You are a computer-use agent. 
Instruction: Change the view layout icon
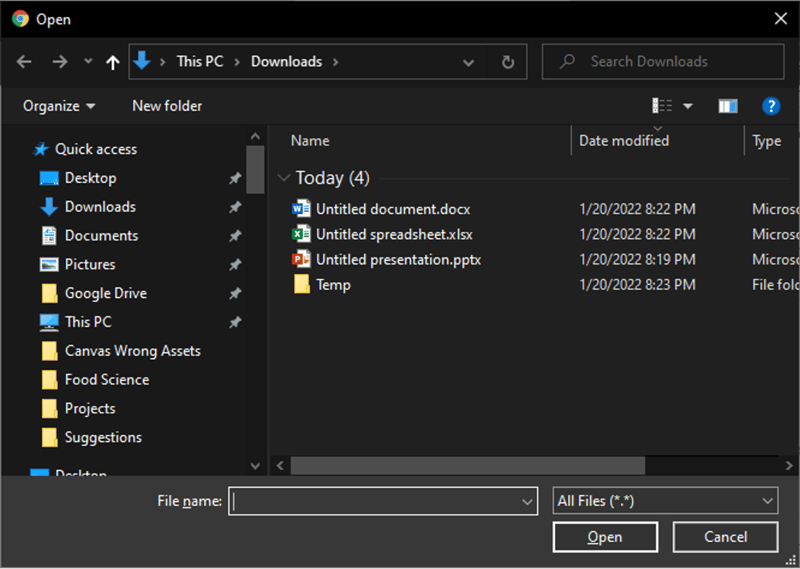(662, 106)
